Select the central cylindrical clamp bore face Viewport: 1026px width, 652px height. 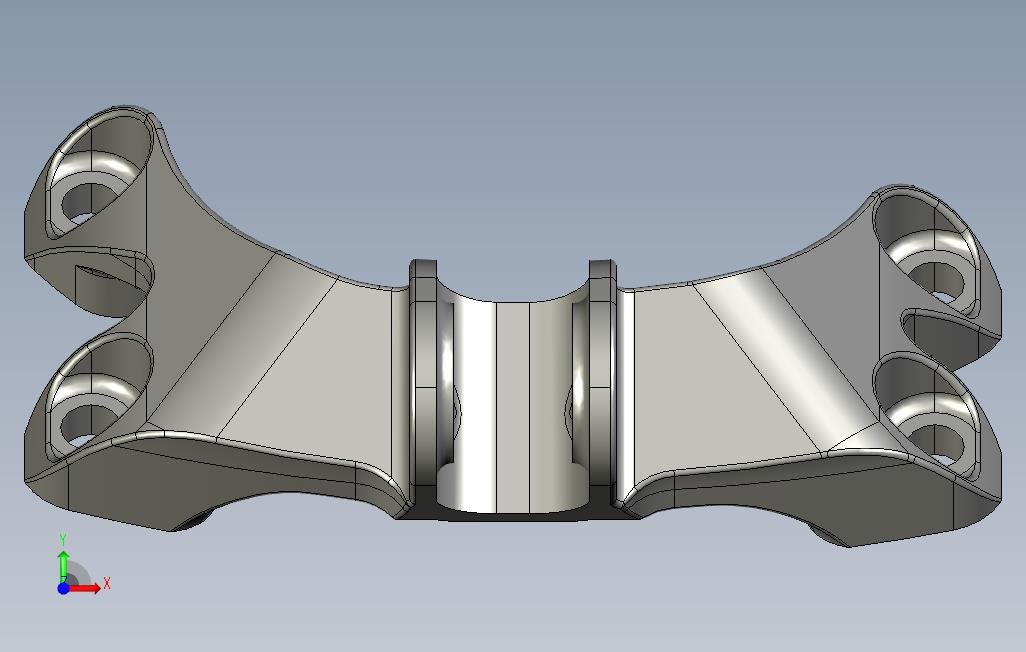[x=512, y=406]
